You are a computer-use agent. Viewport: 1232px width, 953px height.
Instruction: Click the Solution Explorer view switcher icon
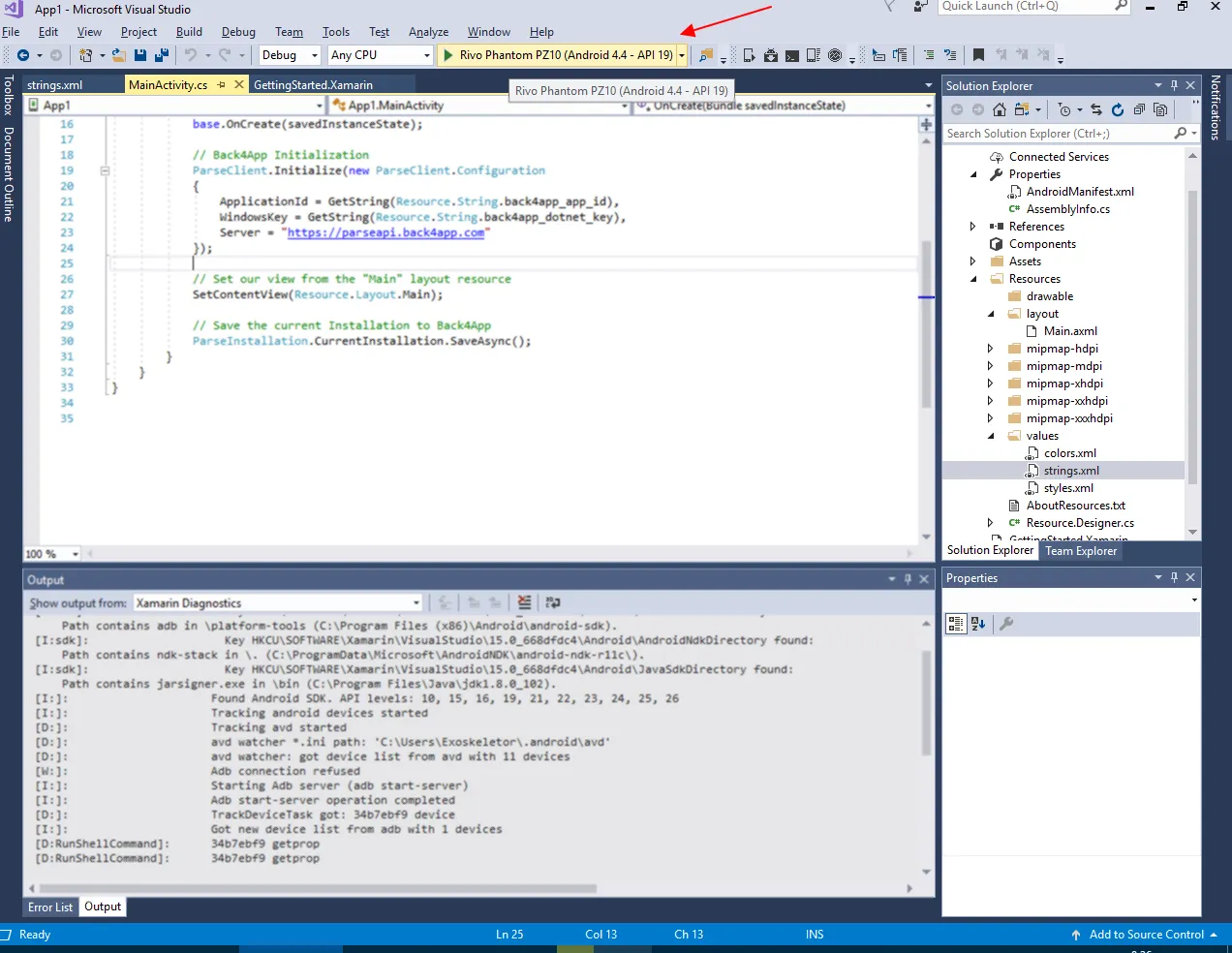coord(1022,109)
